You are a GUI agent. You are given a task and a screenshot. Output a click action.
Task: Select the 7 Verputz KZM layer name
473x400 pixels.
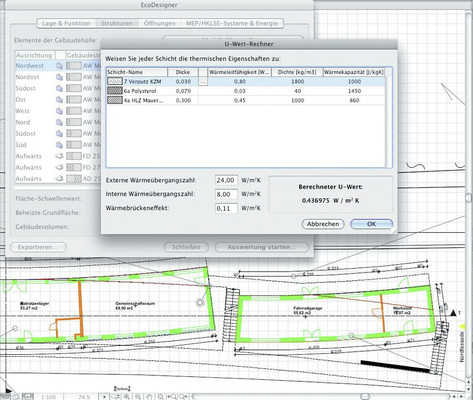(x=142, y=81)
